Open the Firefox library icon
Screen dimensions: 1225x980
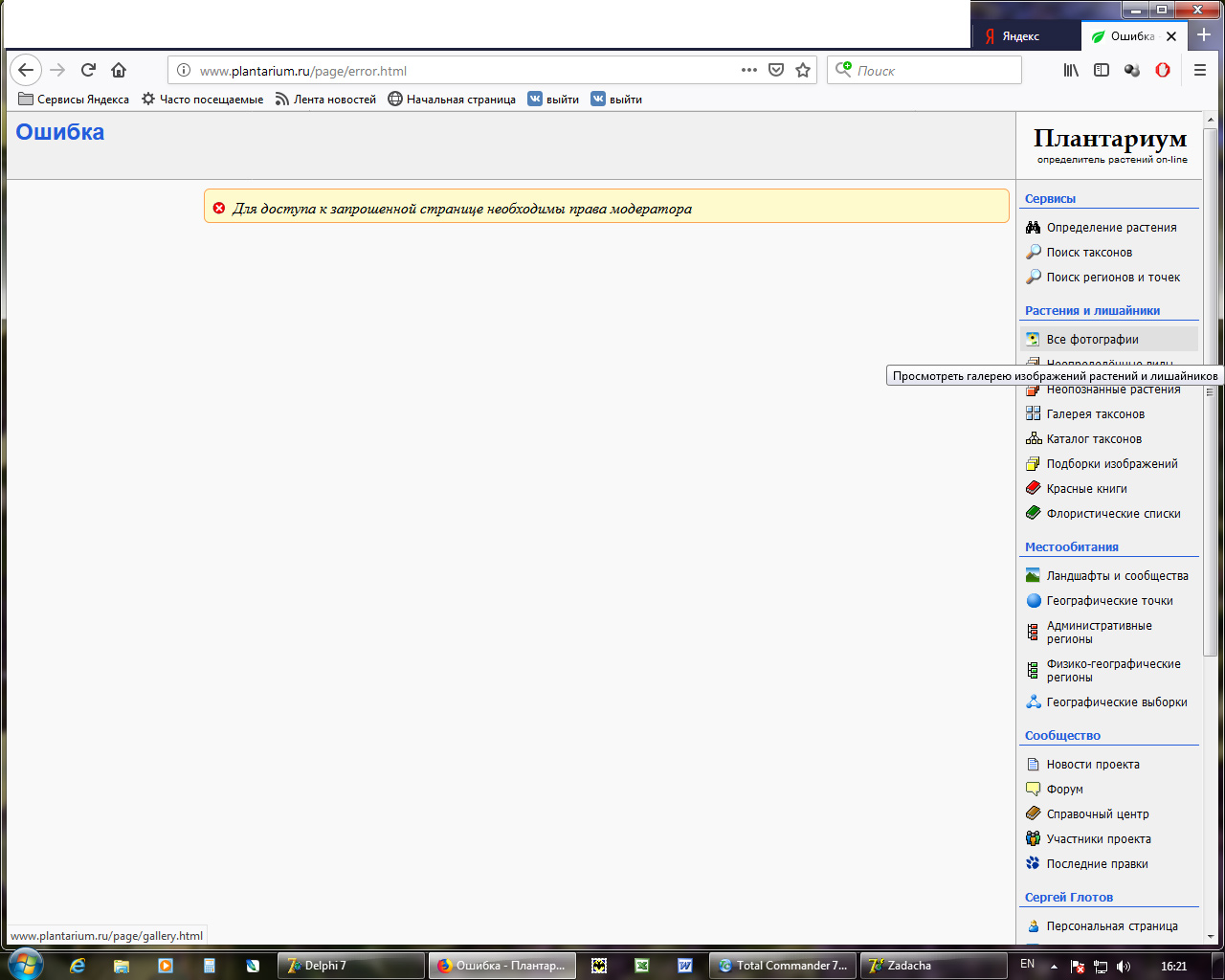1071,70
